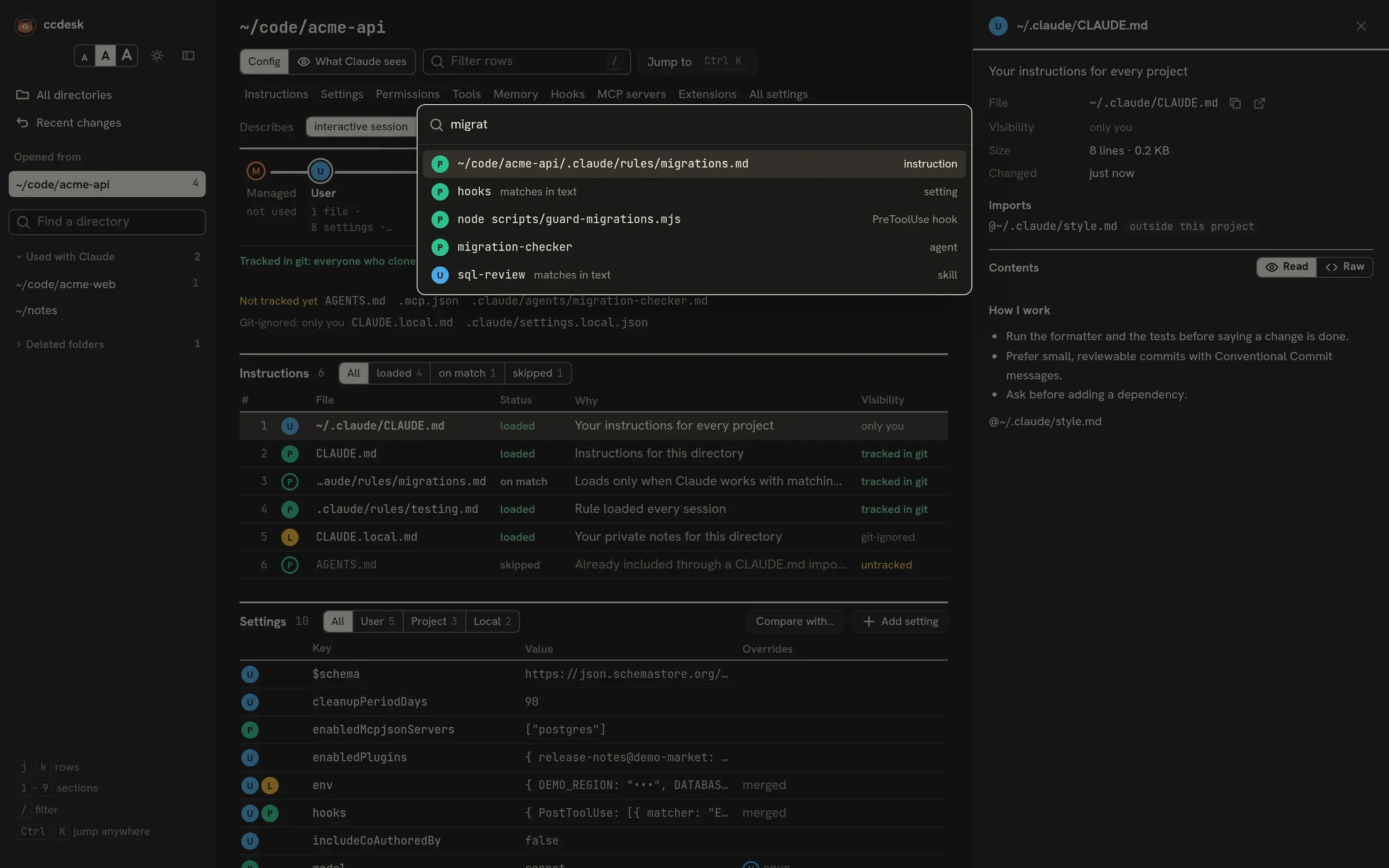The image size is (1389, 868).
Task: Click the Add setting button
Action: click(x=900, y=621)
